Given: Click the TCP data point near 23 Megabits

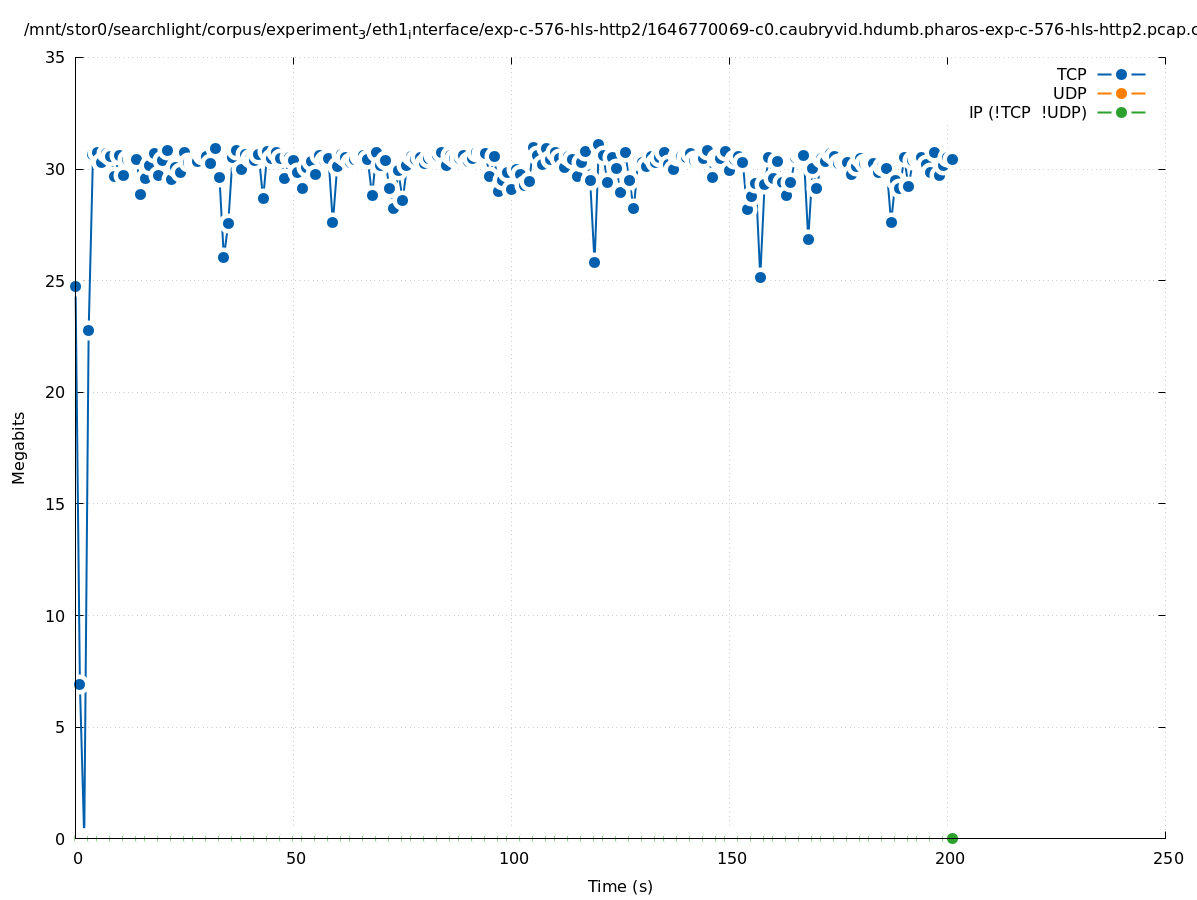Looking at the screenshot, I should (x=88, y=330).
